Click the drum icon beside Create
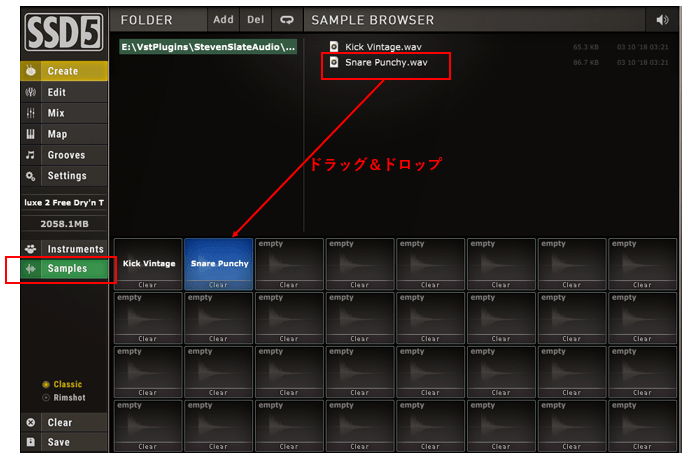 coord(31,71)
